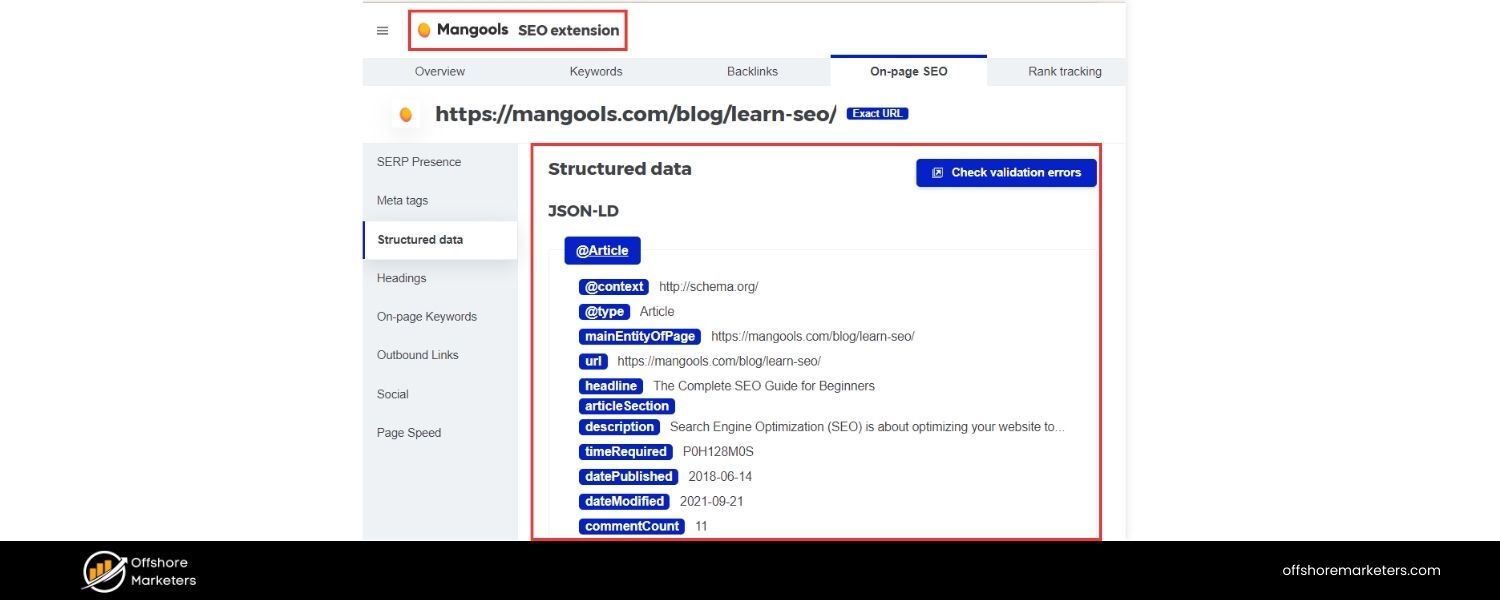Open Headings in the sidebar

401,279
